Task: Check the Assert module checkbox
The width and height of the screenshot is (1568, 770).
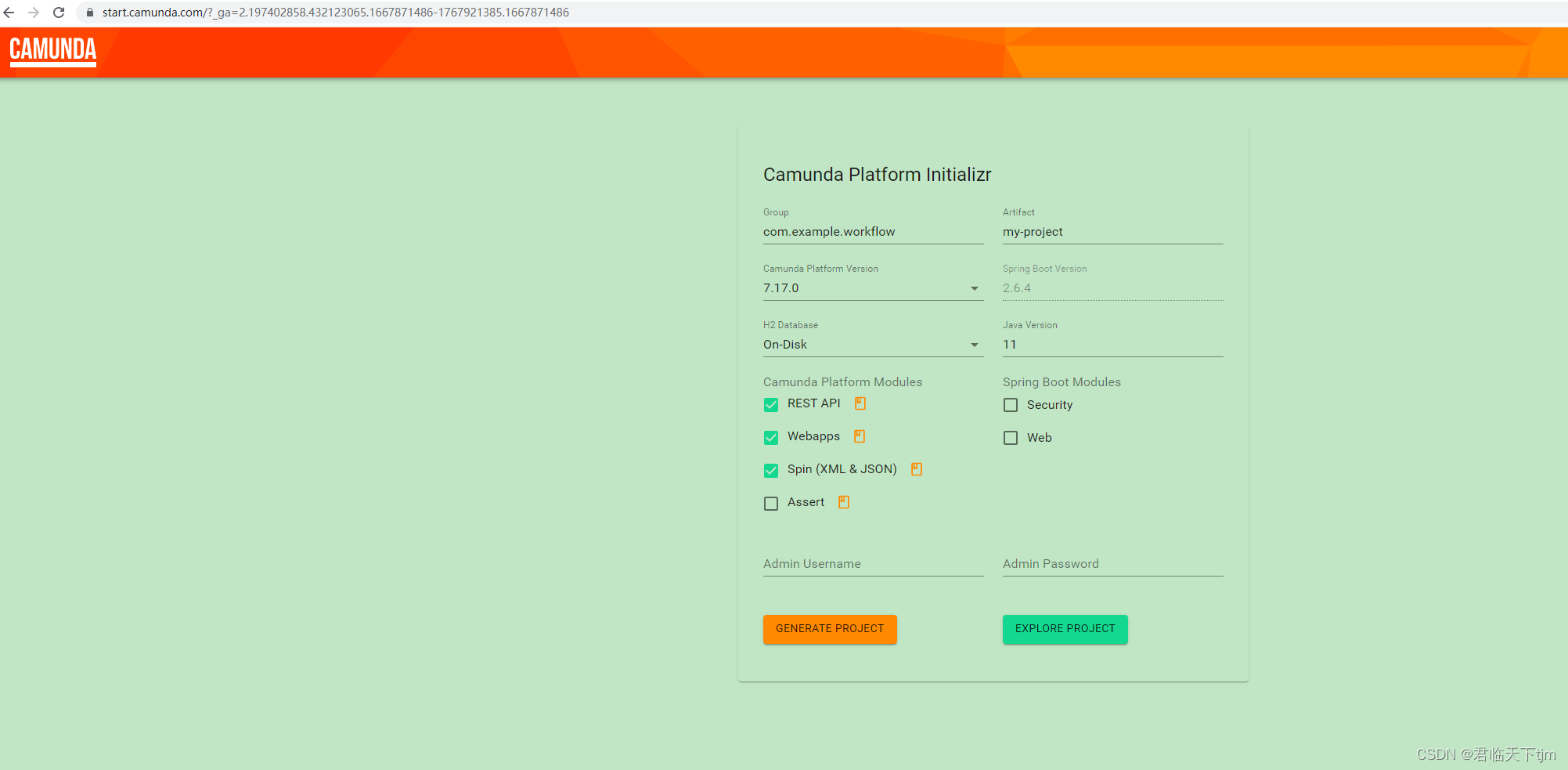Action: coord(770,503)
